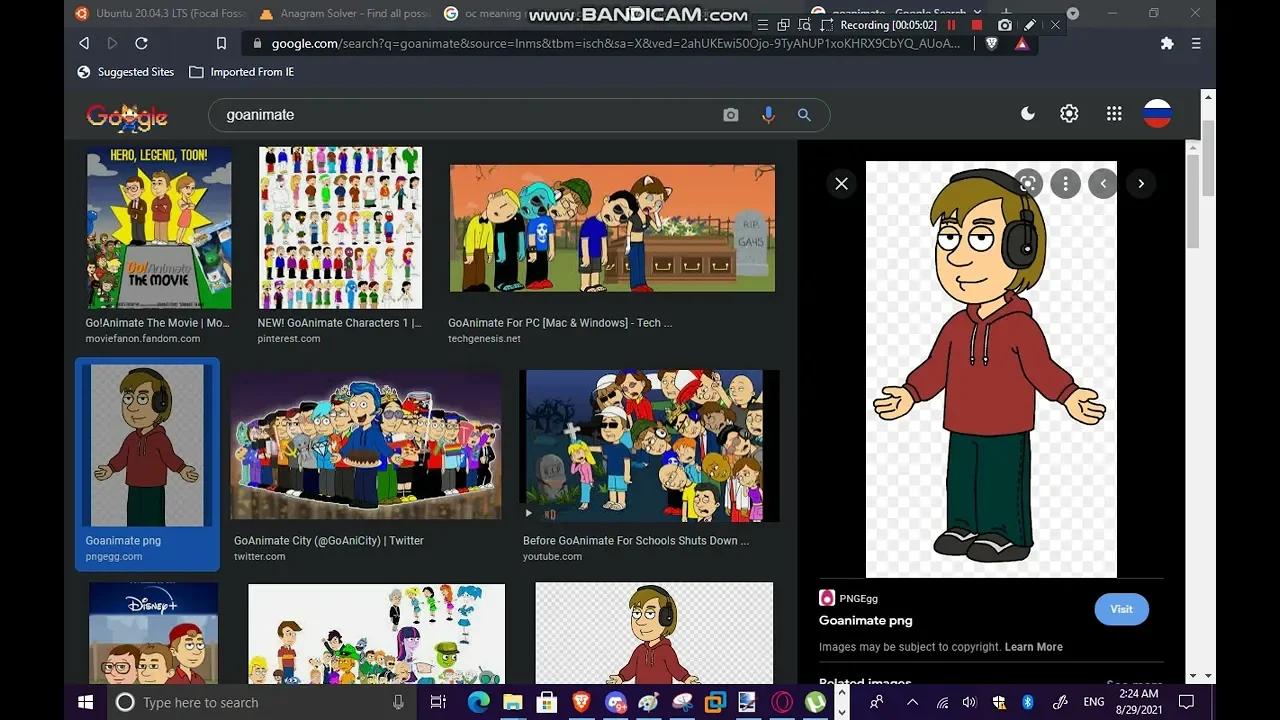Viewport: 1280px width, 720px height.
Task: Click the Brave Shields lion icon
Action: 991,43
